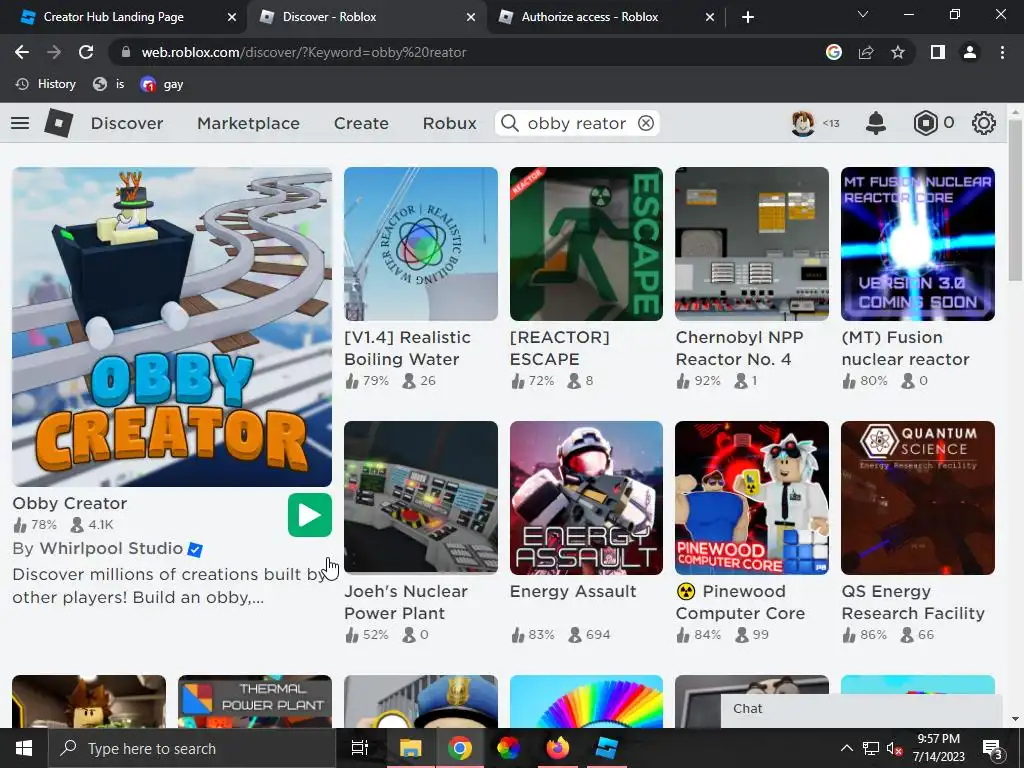1024x768 pixels.
Task: Click the muted volume icon in tray
Action: click(x=894, y=748)
